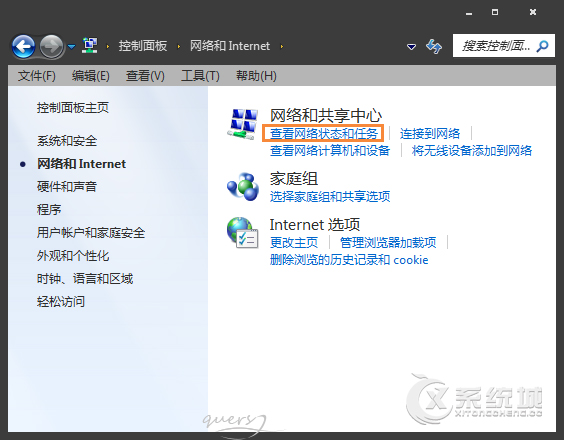Click the Refresh icon in the address bar
564x440 pixels.
[434, 46]
